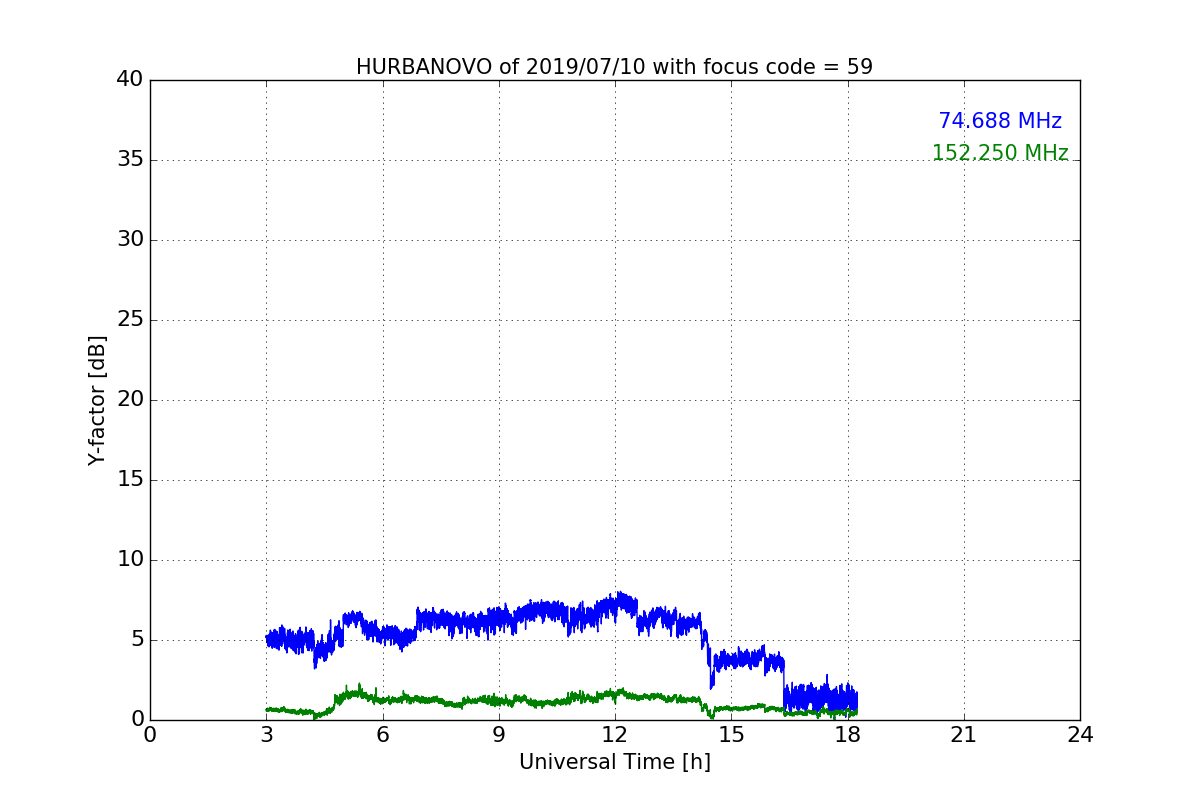Click y-axis tick label 30
This screenshot has width=1200, height=800.
(130, 240)
